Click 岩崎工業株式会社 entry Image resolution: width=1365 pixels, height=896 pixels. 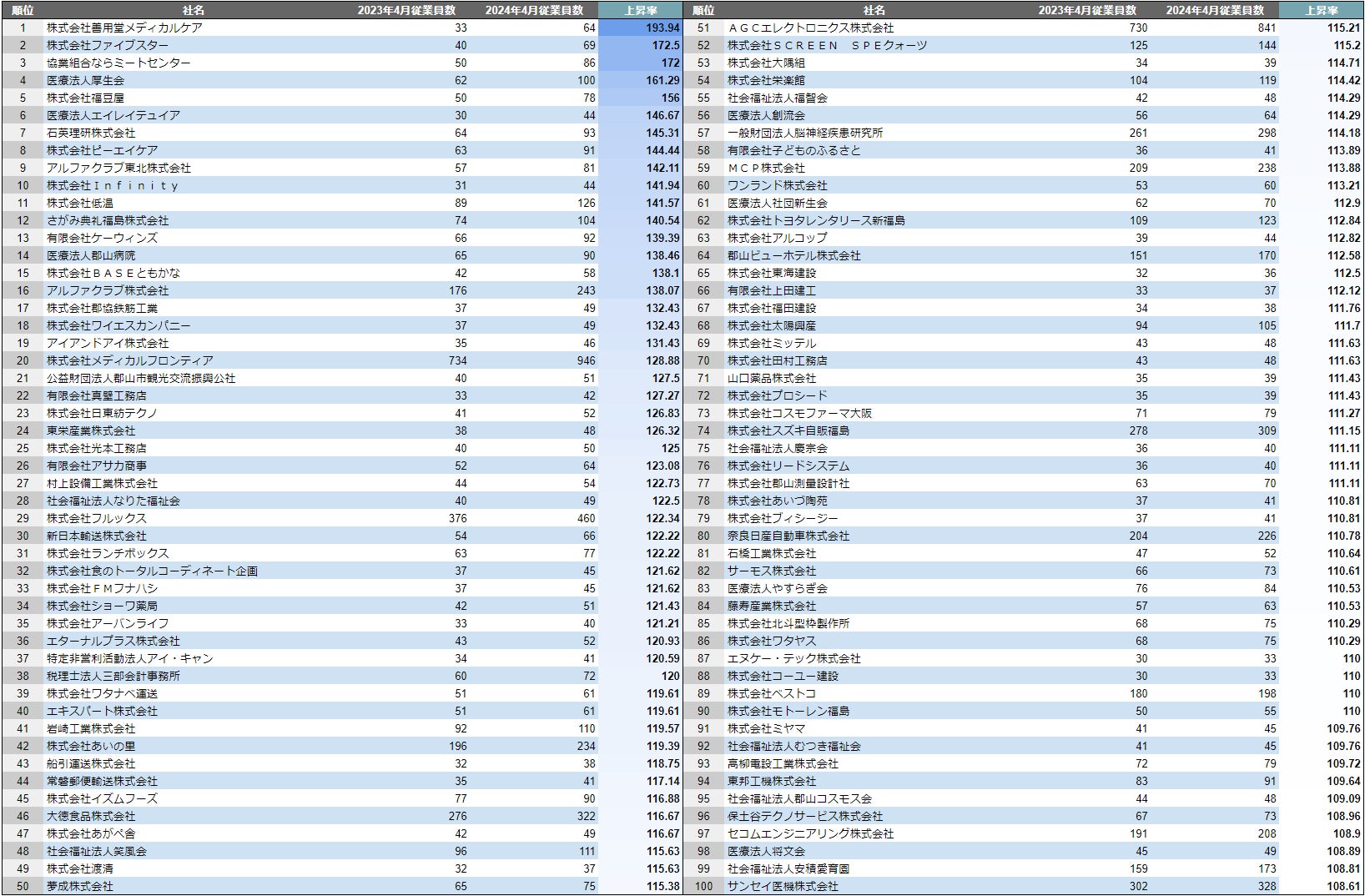click(x=91, y=728)
